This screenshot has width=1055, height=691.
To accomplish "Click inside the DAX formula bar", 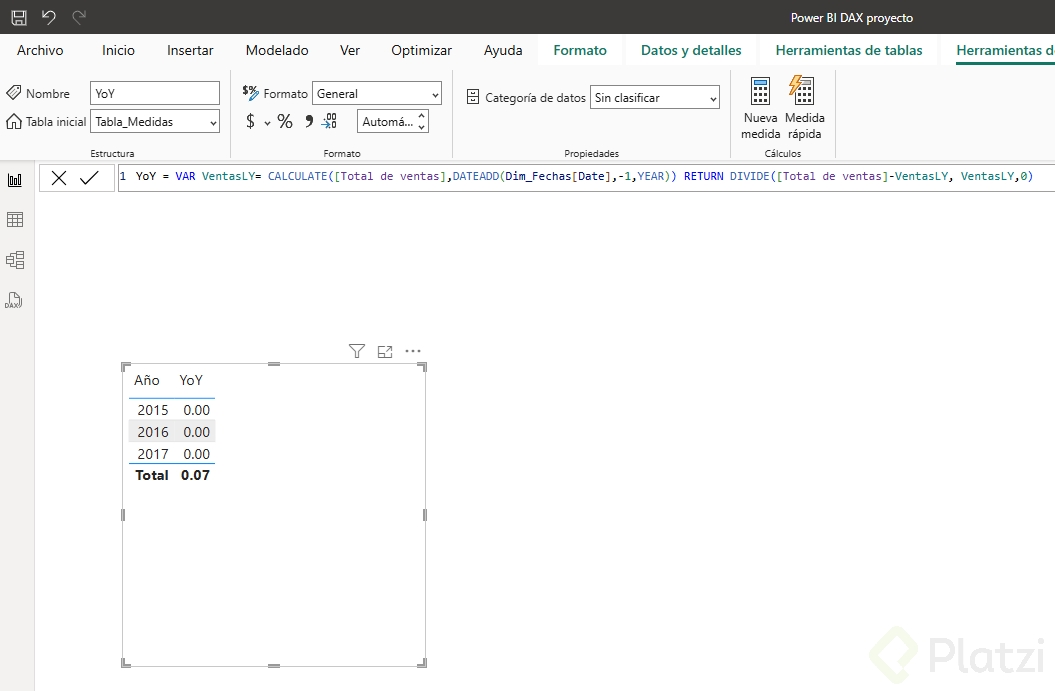I will click(x=585, y=178).
